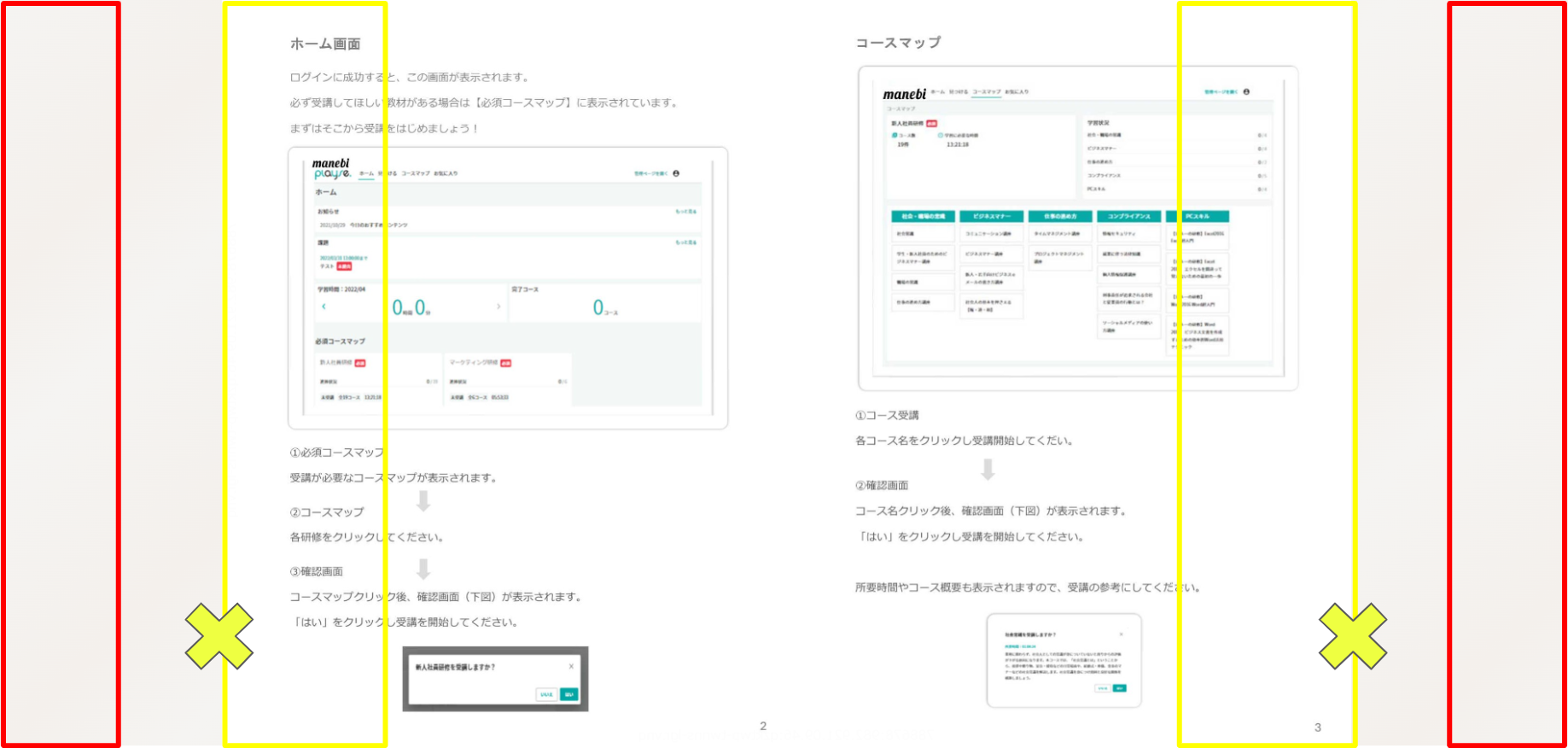Click the 仕事の進め方 category header

click(x=1060, y=216)
